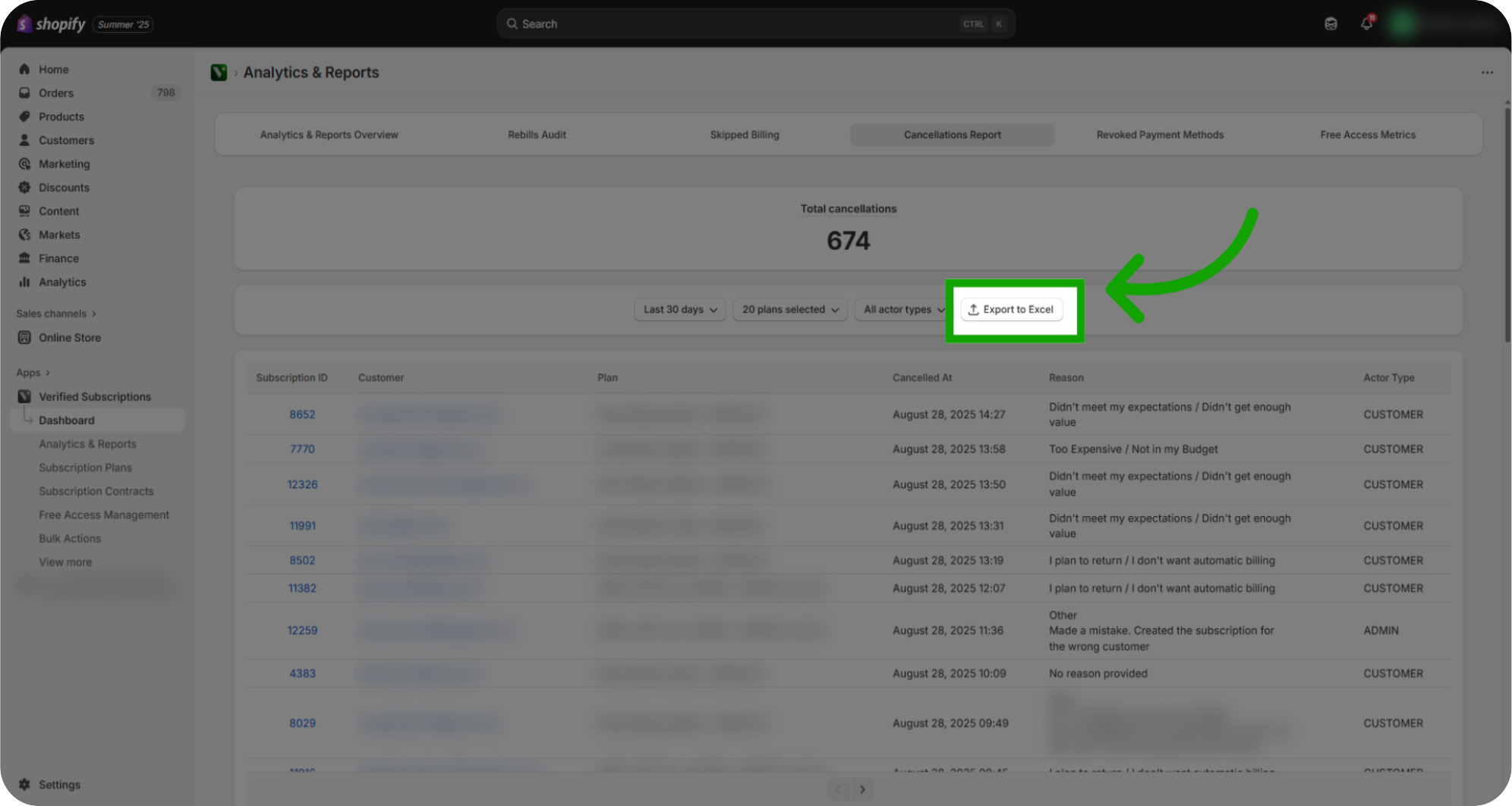Viewport: 1512px width, 806px height.
Task: Click the green profile avatar
Action: (x=1402, y=24)
